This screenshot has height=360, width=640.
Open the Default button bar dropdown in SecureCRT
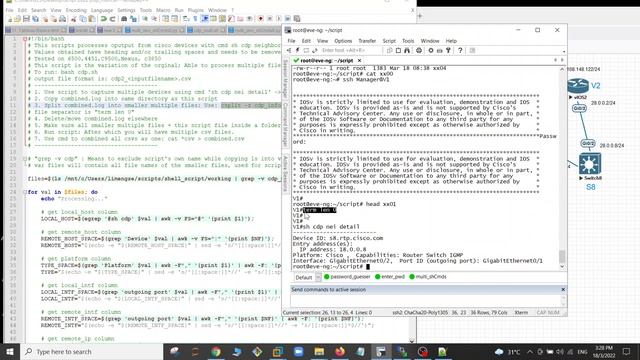pos(318,277)
